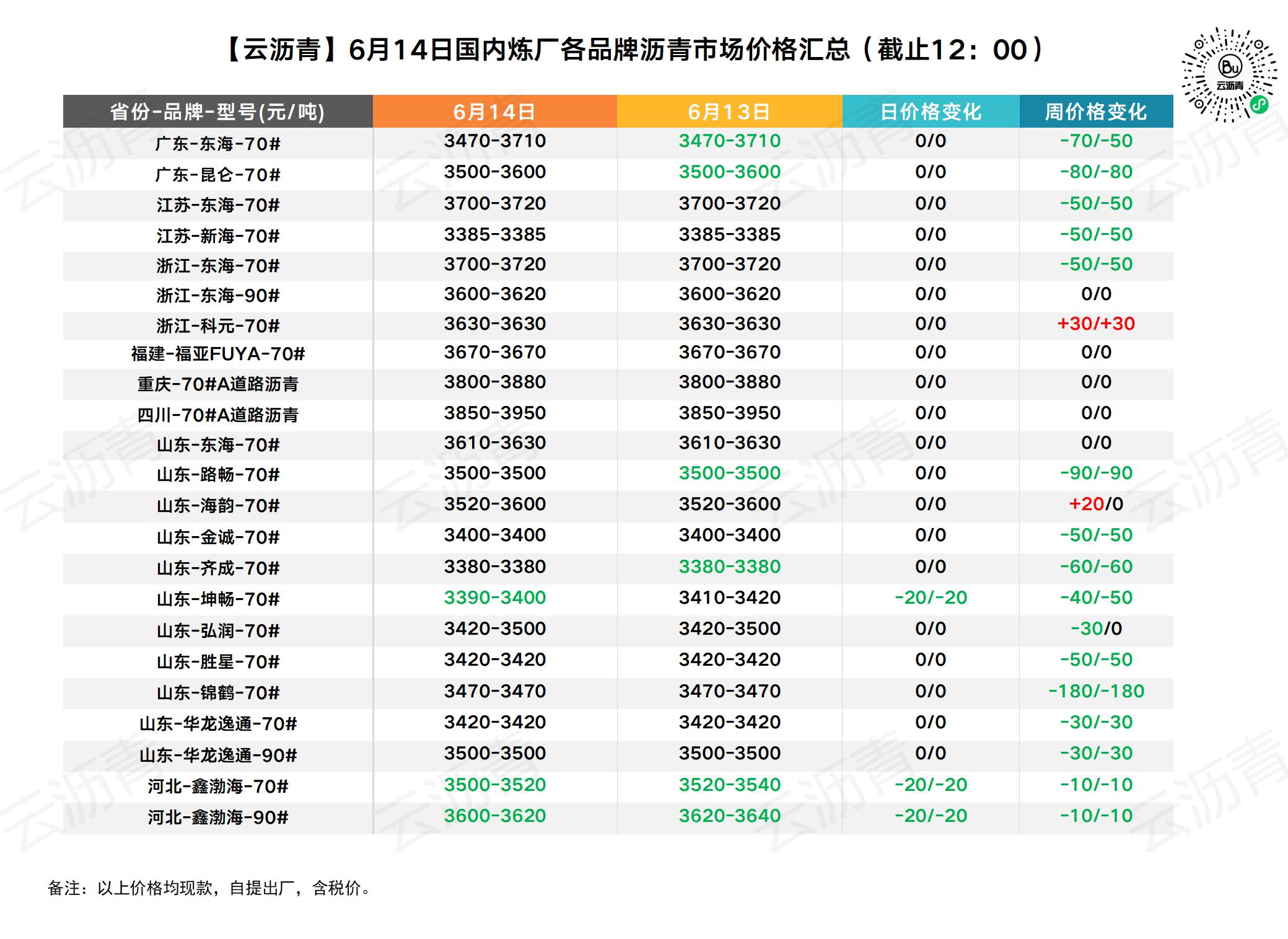1288x939 pixels.
Task: Click weekly change -40/-50 for 山东-坤畅
Action: [1096, 597]
